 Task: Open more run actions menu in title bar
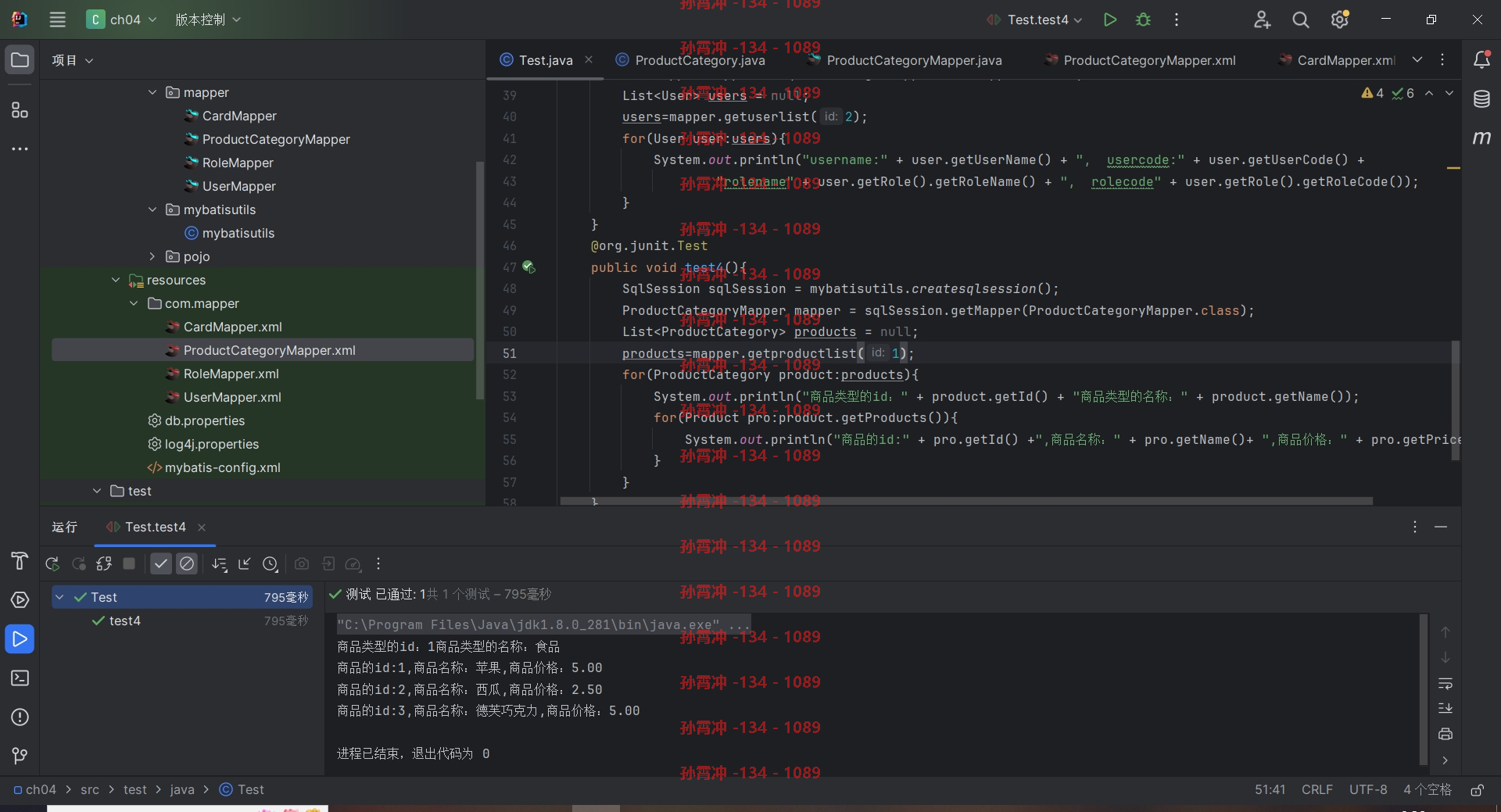tap(1177, 20)
